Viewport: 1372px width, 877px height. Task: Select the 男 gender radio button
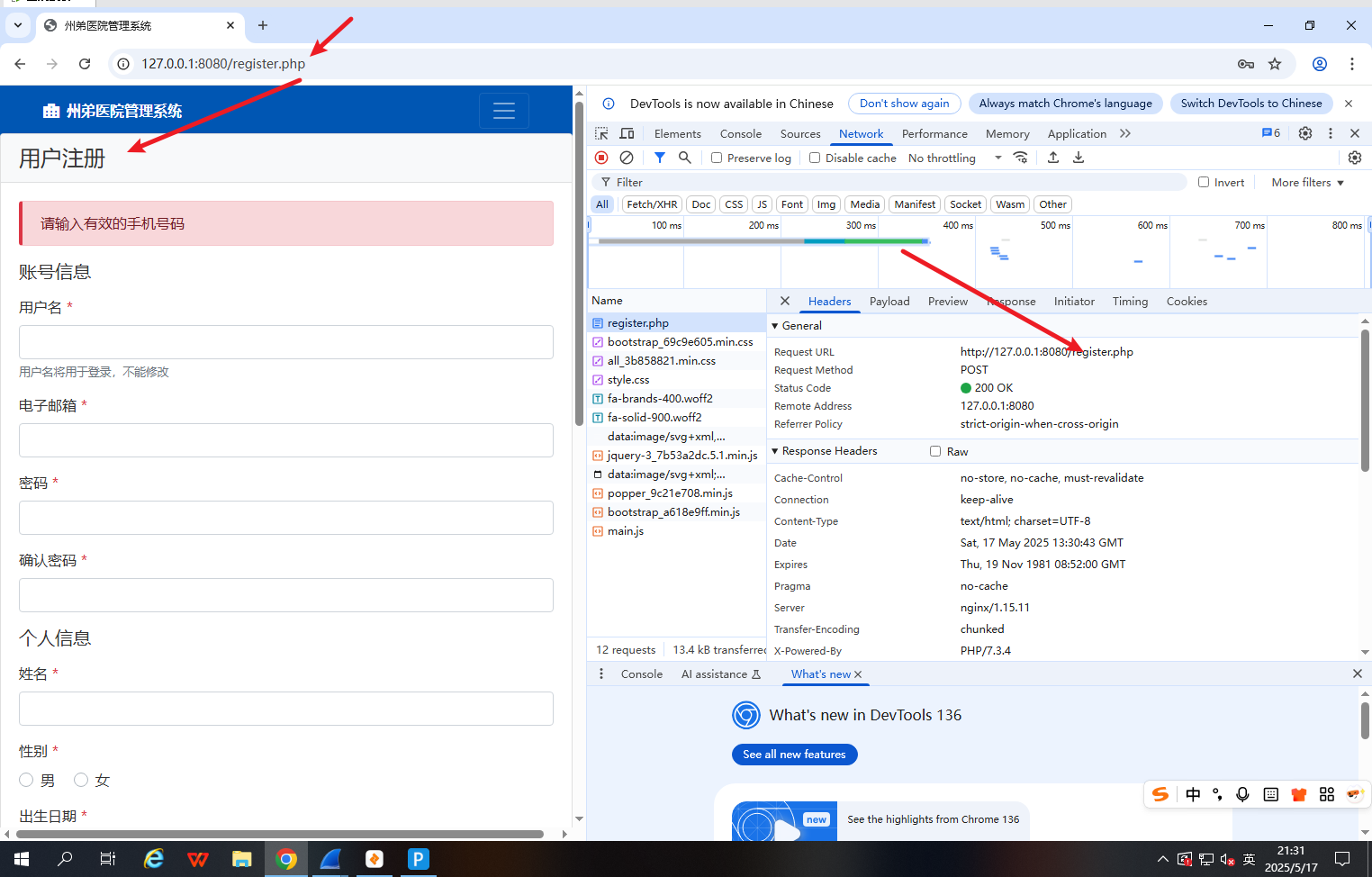point(26,780)
